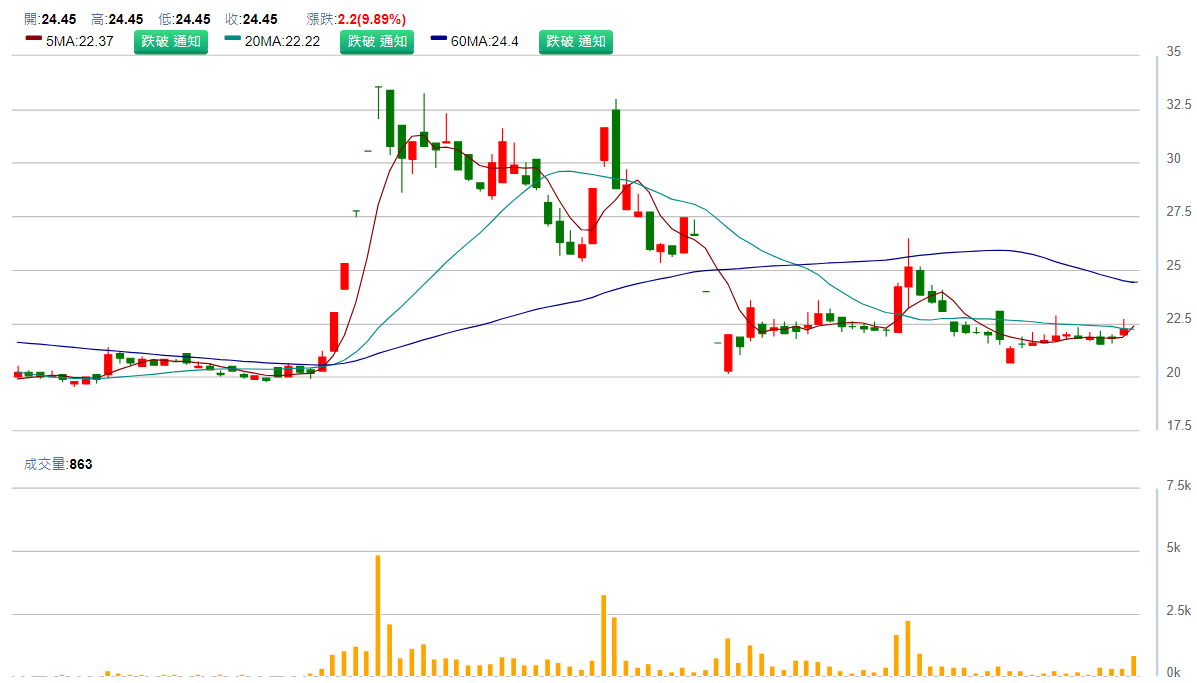Select the 60MA:24.4 legend label
The image size is (1197, 683).
click(x=485, y=42)
